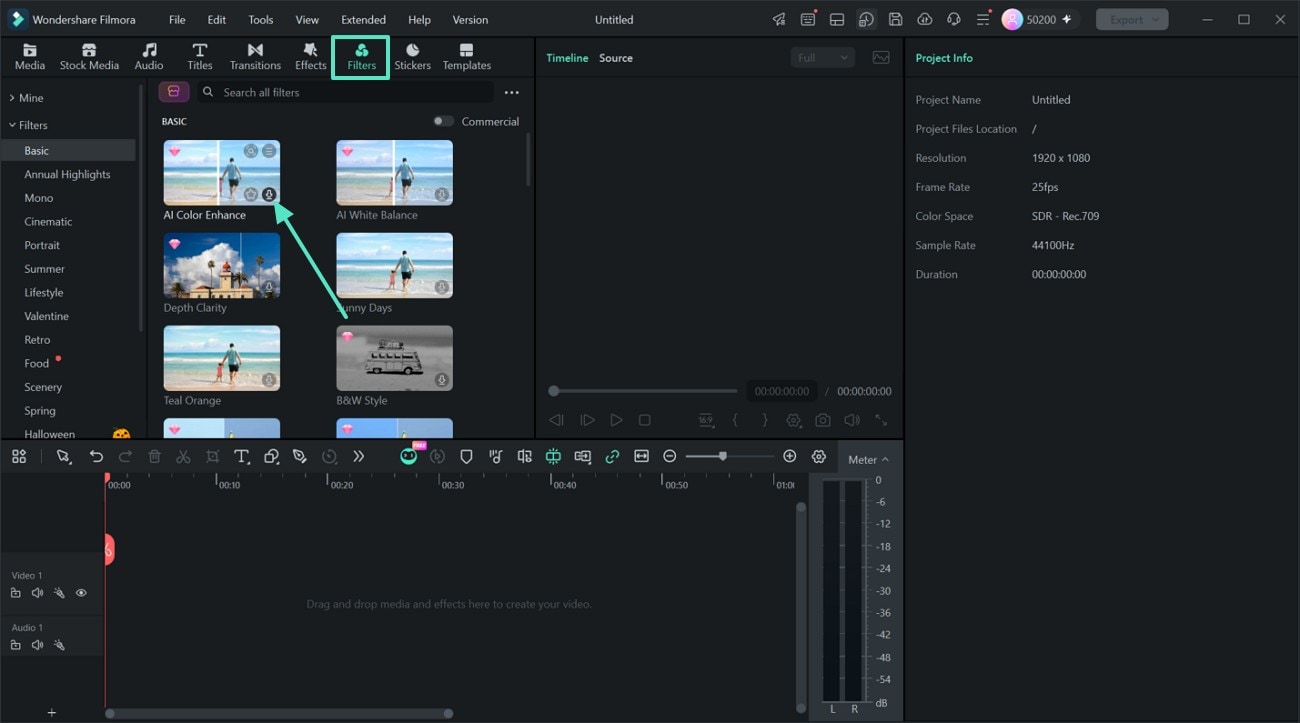Toggle the green snapping icon in timeline toolbar

553,456
